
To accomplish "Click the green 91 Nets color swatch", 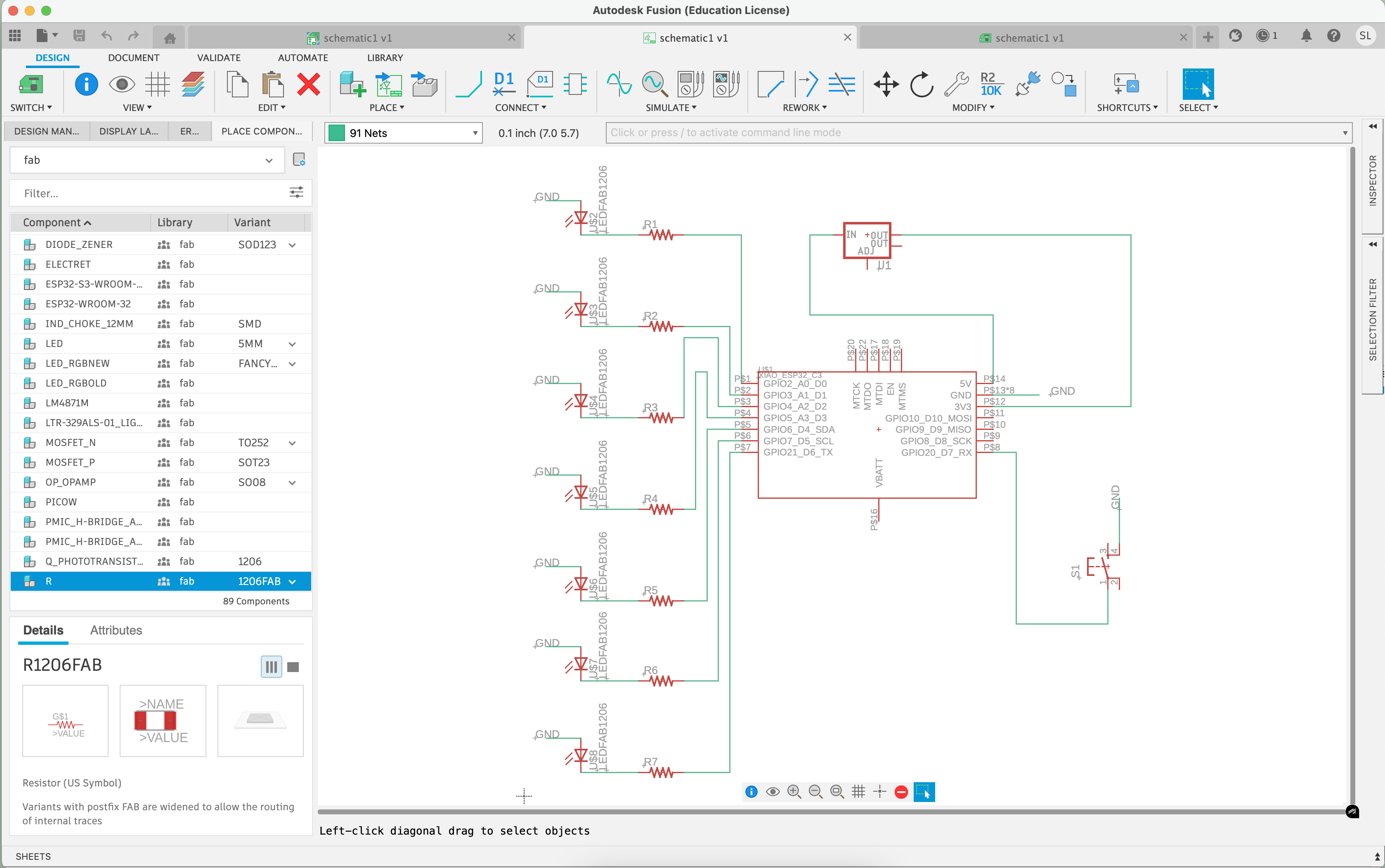I will click(336, 132).
